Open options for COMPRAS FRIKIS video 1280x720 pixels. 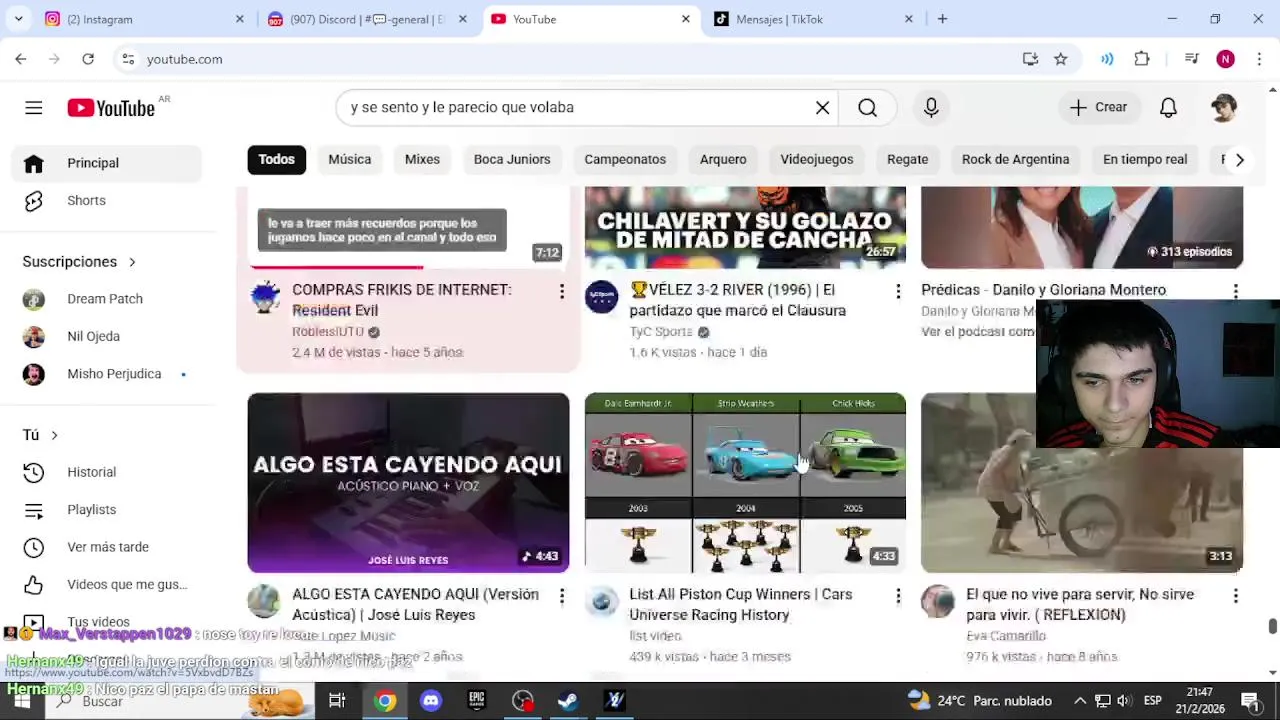tap(562, 291)
